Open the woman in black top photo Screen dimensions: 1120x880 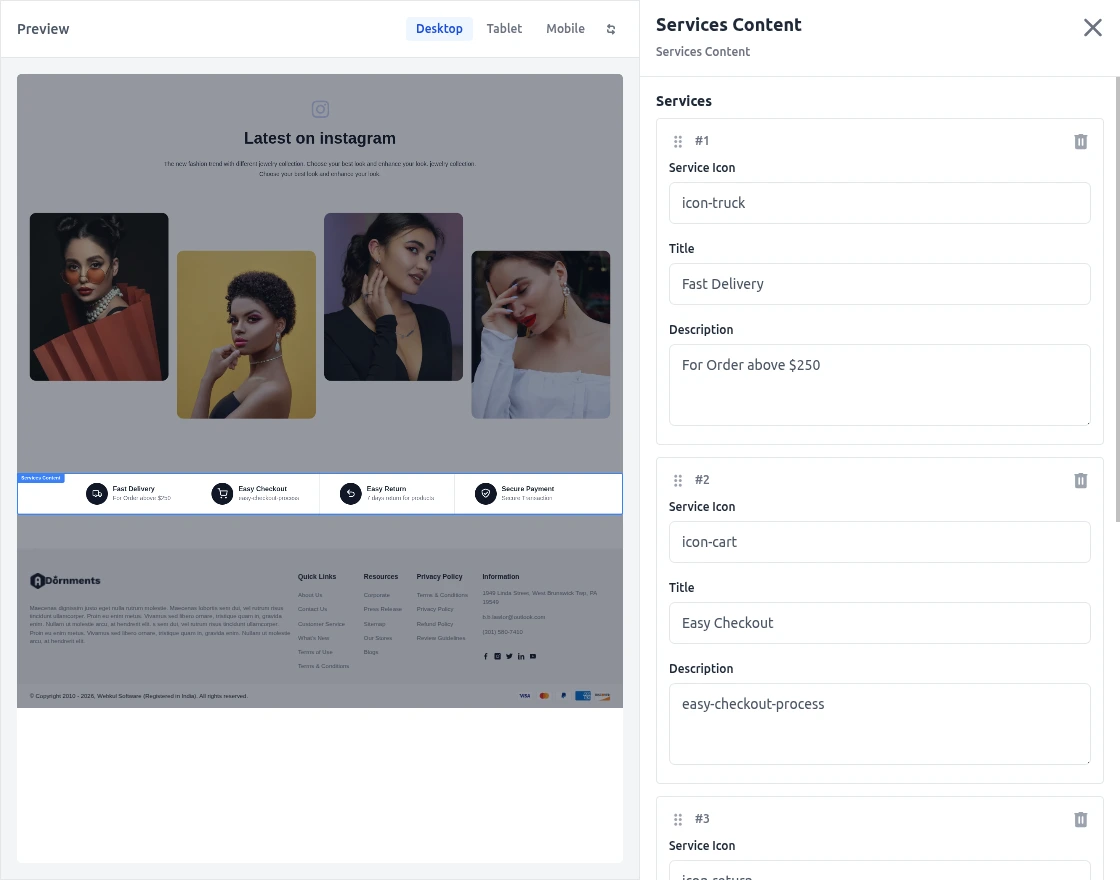tap(394, 296)
